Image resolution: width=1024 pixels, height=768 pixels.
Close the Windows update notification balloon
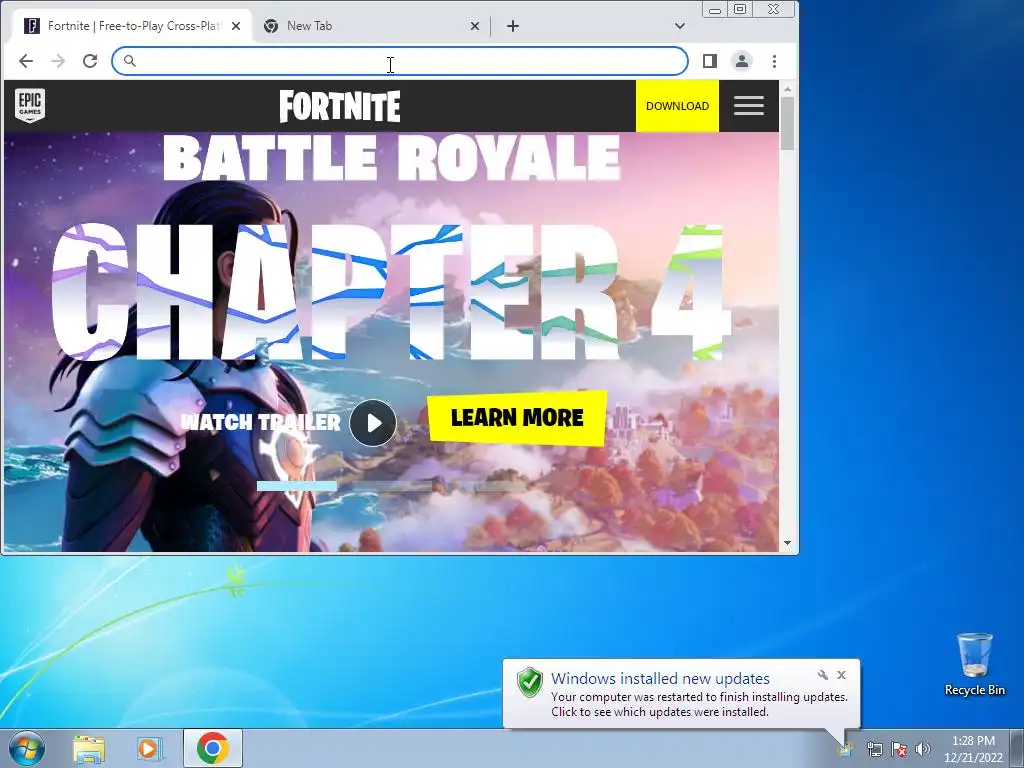click(841, 675)
